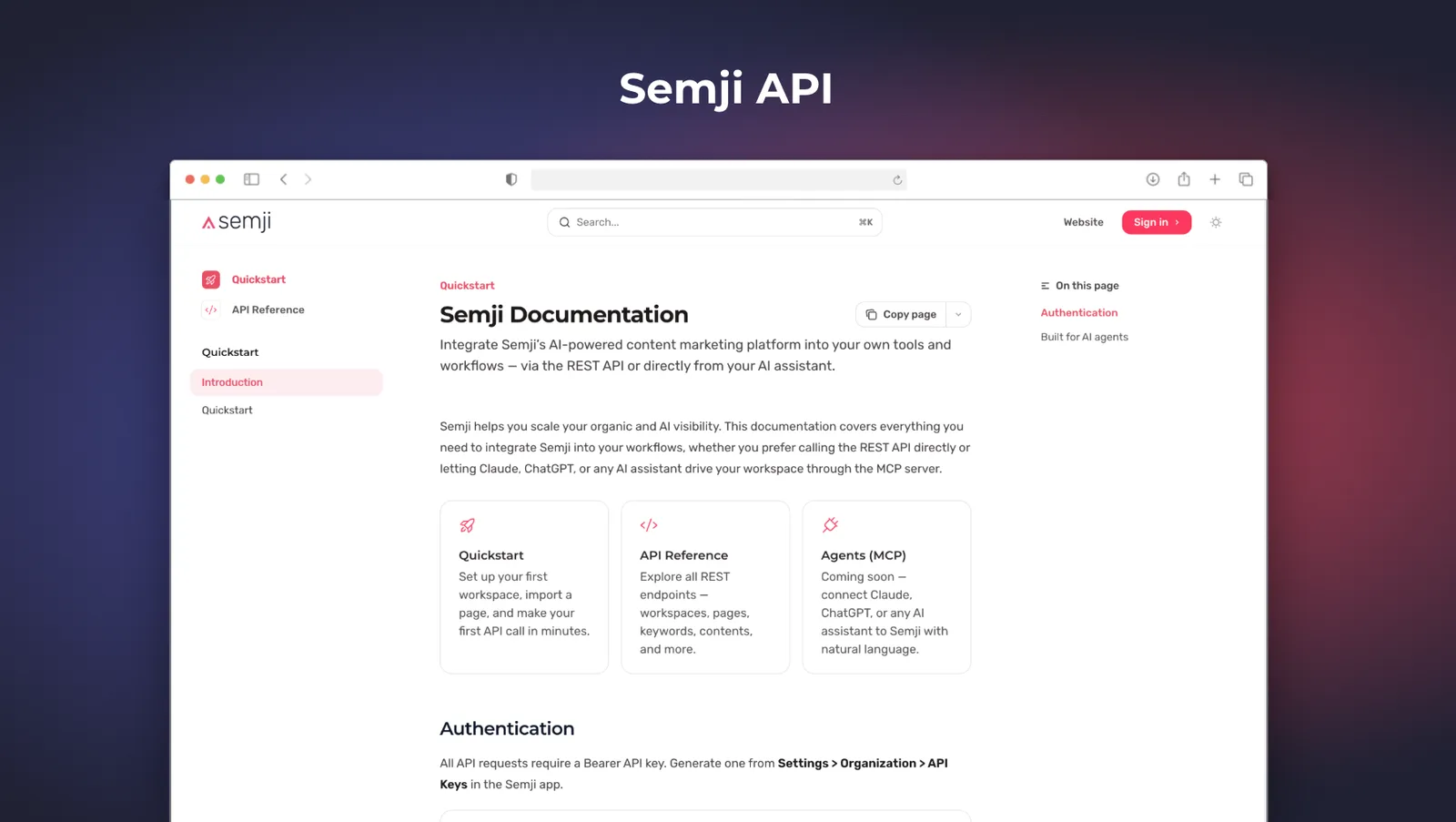Click the Quickstart breadcrumb above title

[467, 286]
